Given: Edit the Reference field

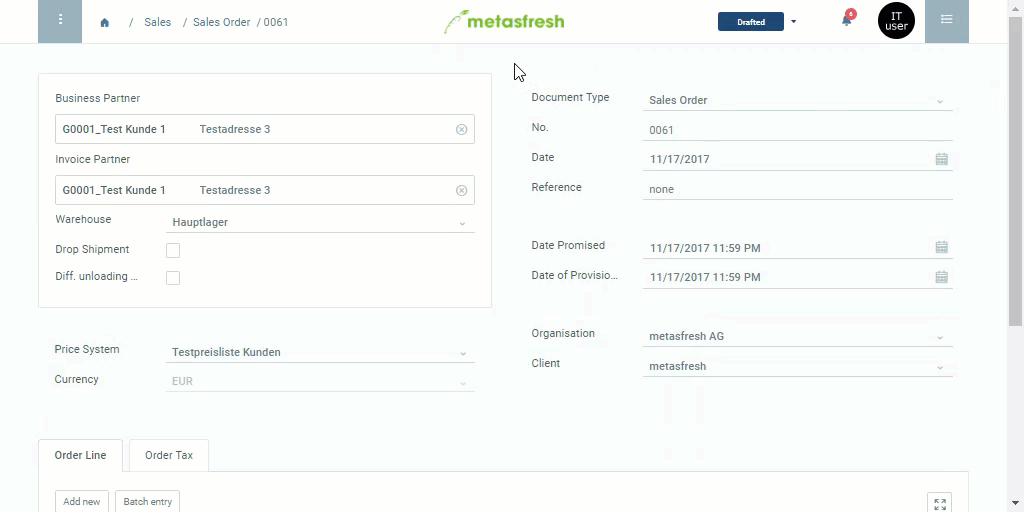Looking at the screenshot, I should (x=797, y=189).
